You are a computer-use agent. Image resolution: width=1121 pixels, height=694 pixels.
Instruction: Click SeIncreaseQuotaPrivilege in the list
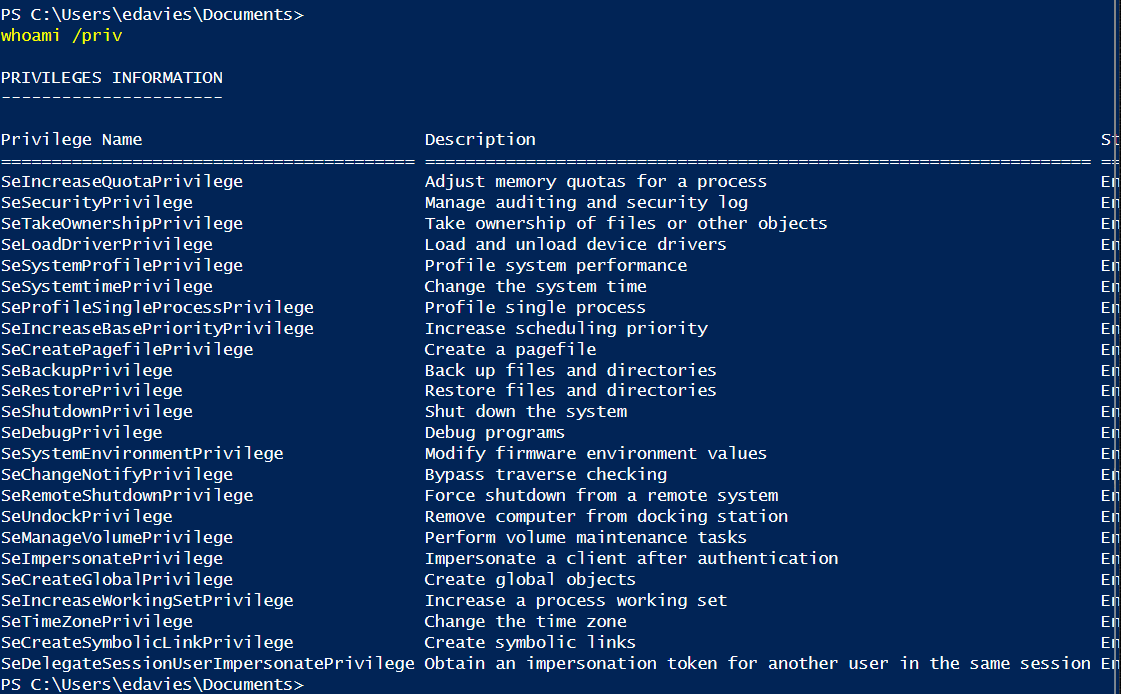121,181
